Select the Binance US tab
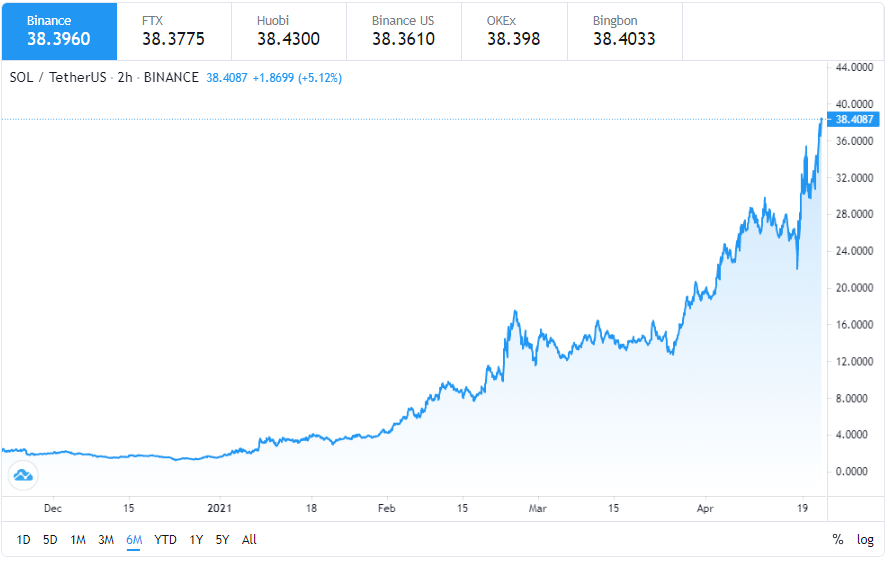This screenshot has height=561, width=888. [404, 31]
